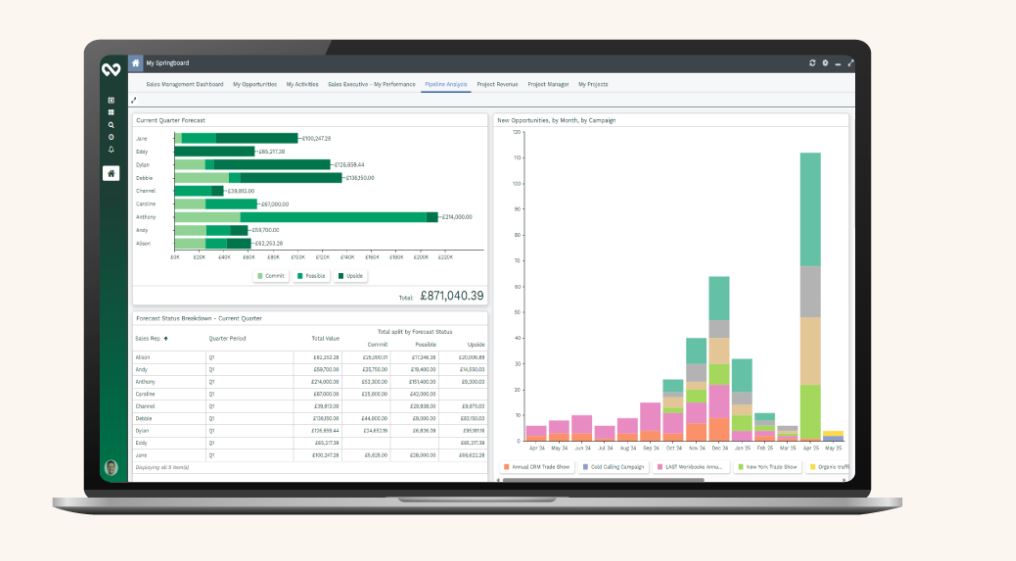Viewport: 1016px width, 561px height.
Task: Click the home icon beside My Springboard
Action: click(136, 63)
